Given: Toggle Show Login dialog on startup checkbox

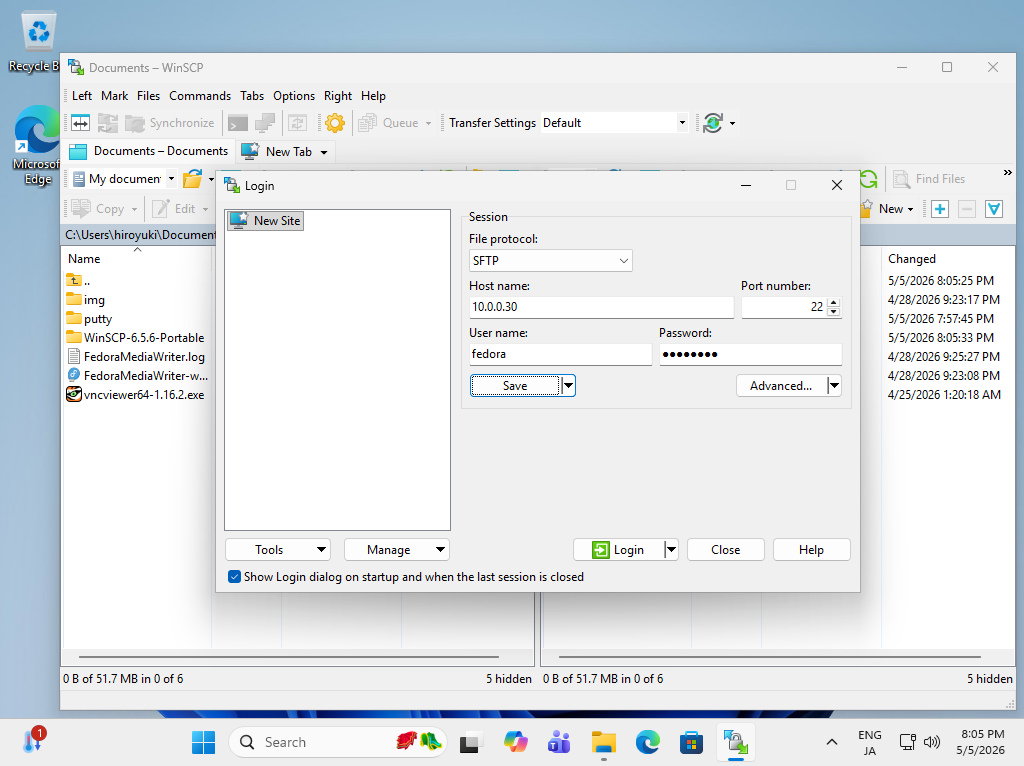Looking at the screenshot, I should point(234,577).
